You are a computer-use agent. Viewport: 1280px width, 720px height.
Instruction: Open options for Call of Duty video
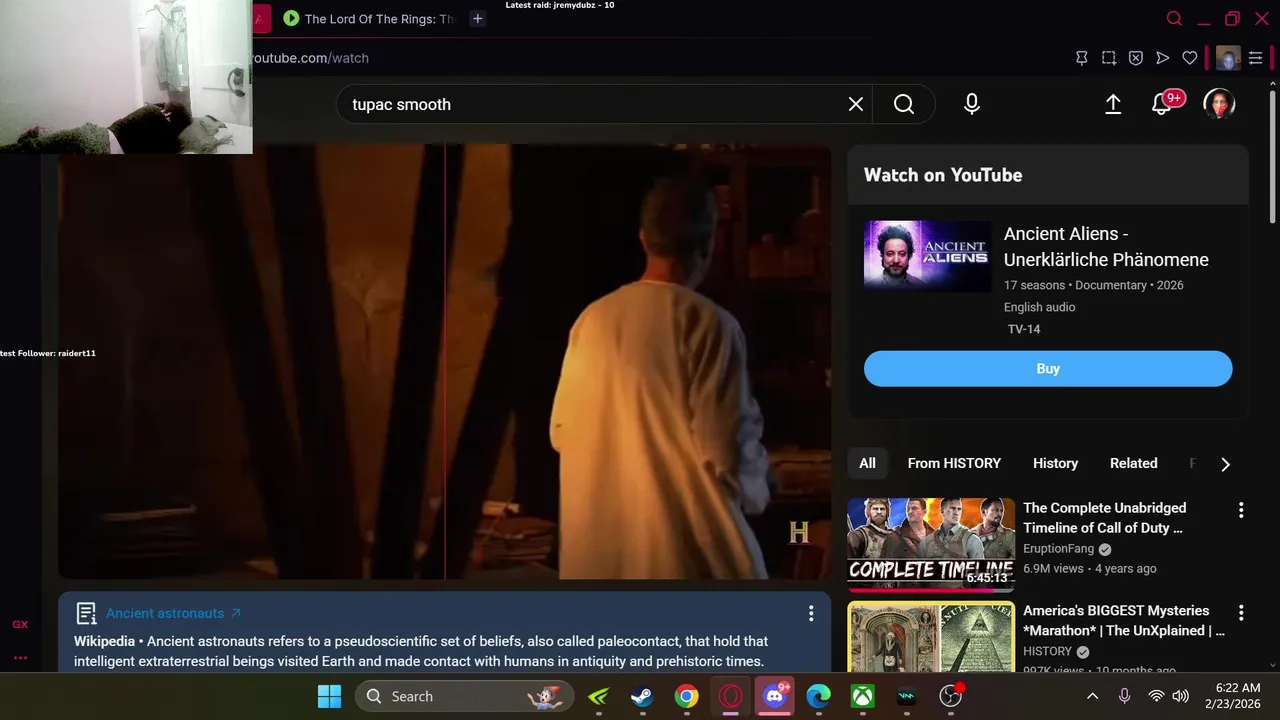coord(1241,510)
